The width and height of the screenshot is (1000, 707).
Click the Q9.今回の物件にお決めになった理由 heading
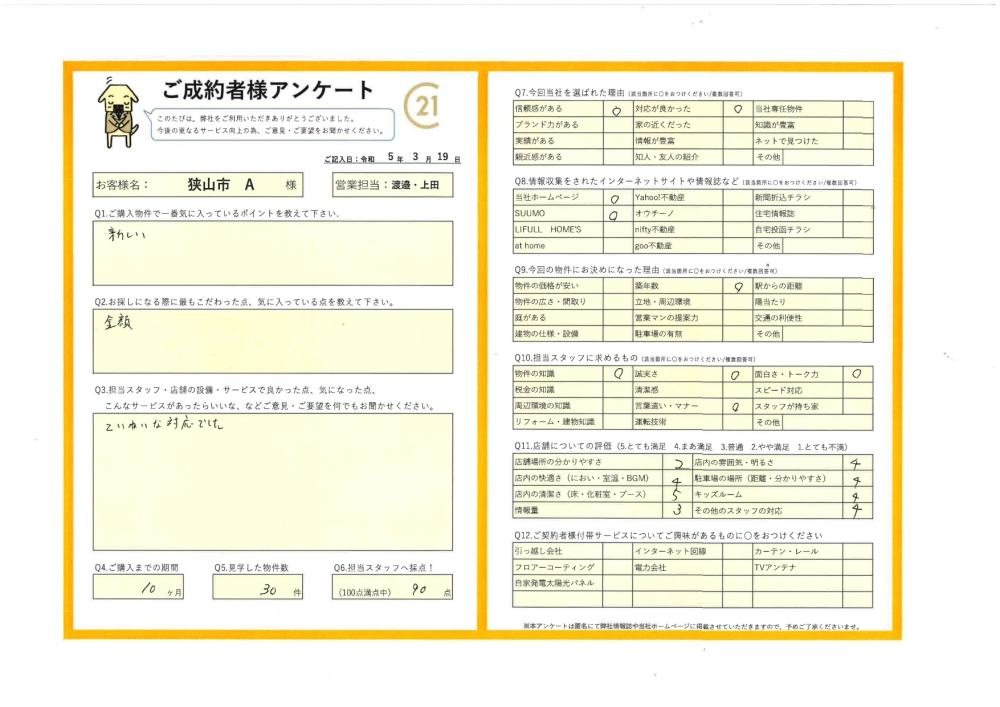click(x=587, y=270)
